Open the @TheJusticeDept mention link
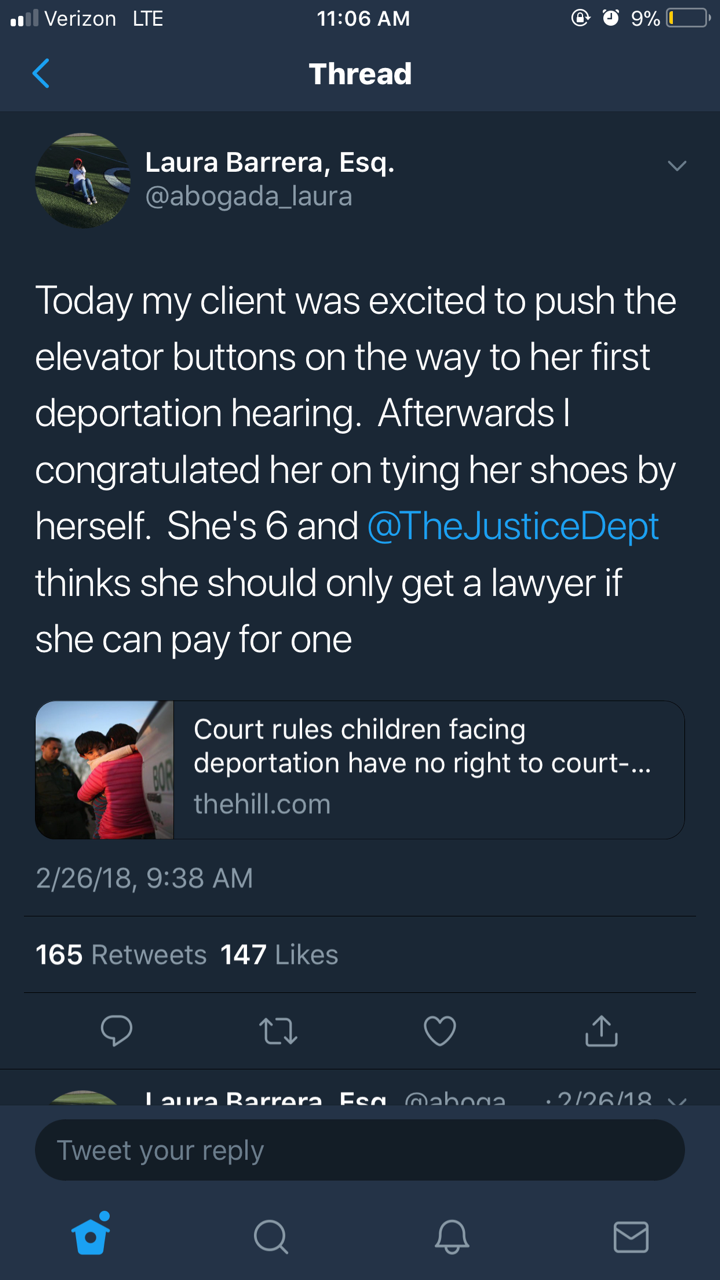Screen dimensions: 720x1280 (513, 527)
